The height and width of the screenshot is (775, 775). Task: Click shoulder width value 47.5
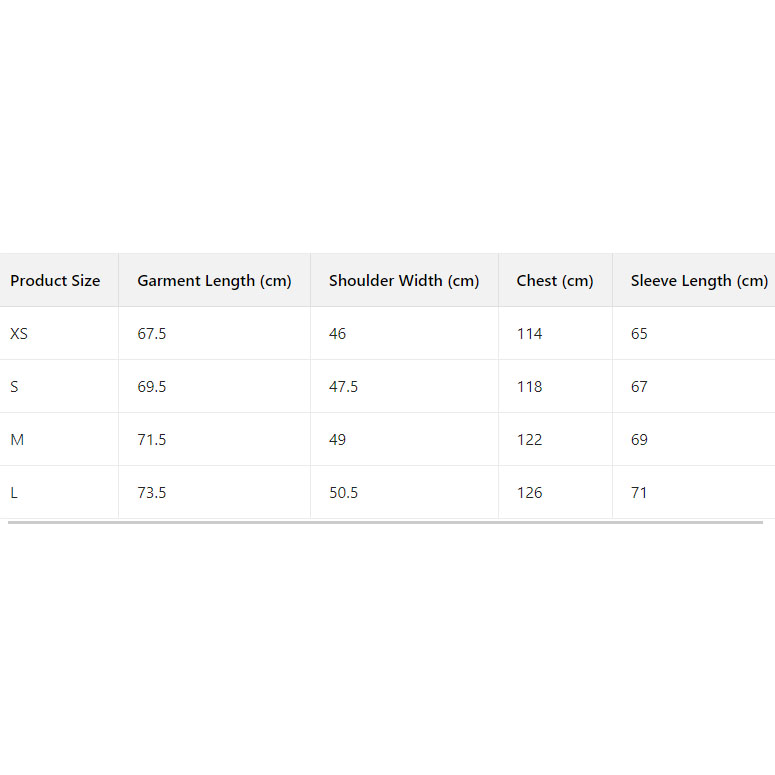(343, 387)
